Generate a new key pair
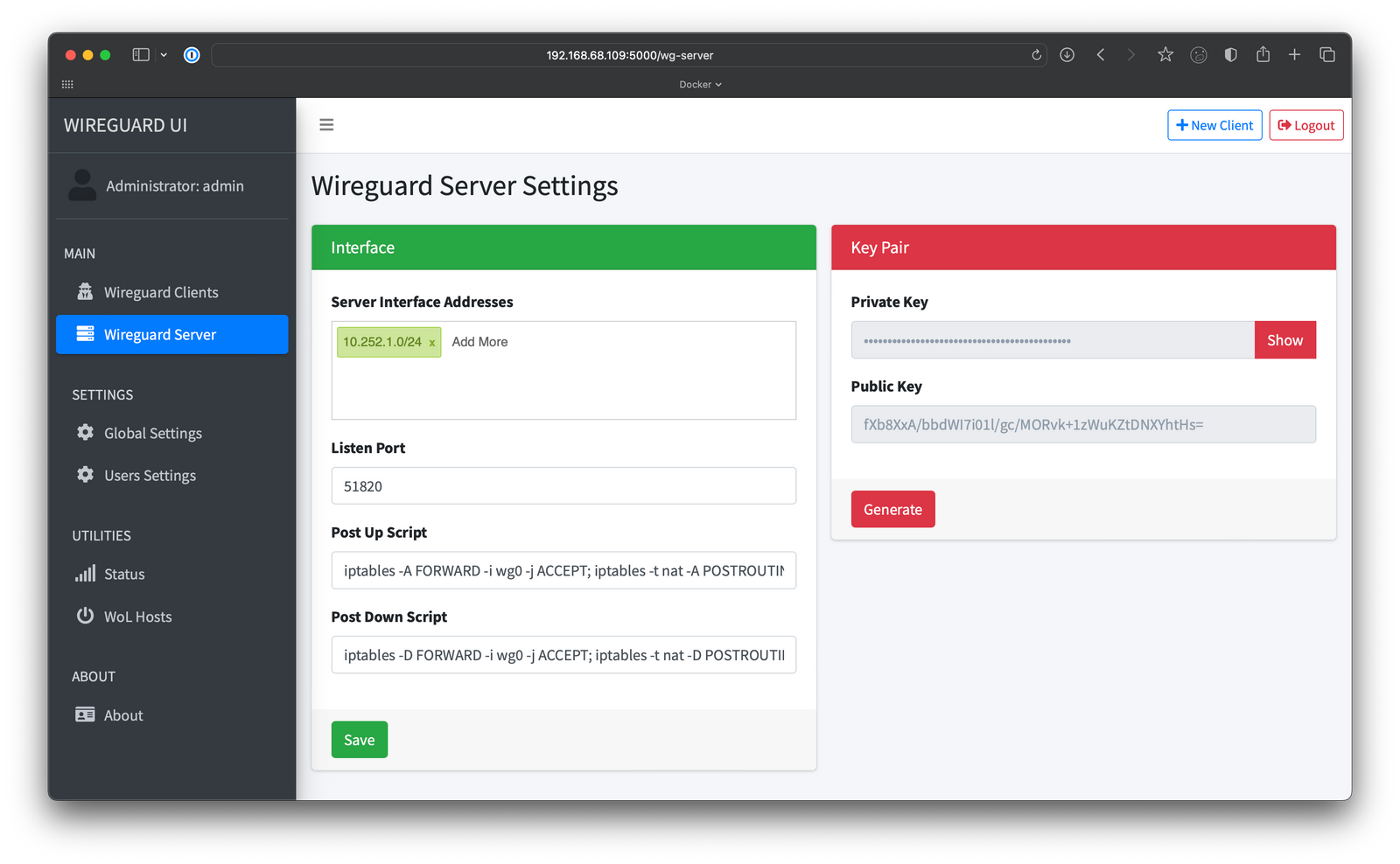 coord(892,508)
